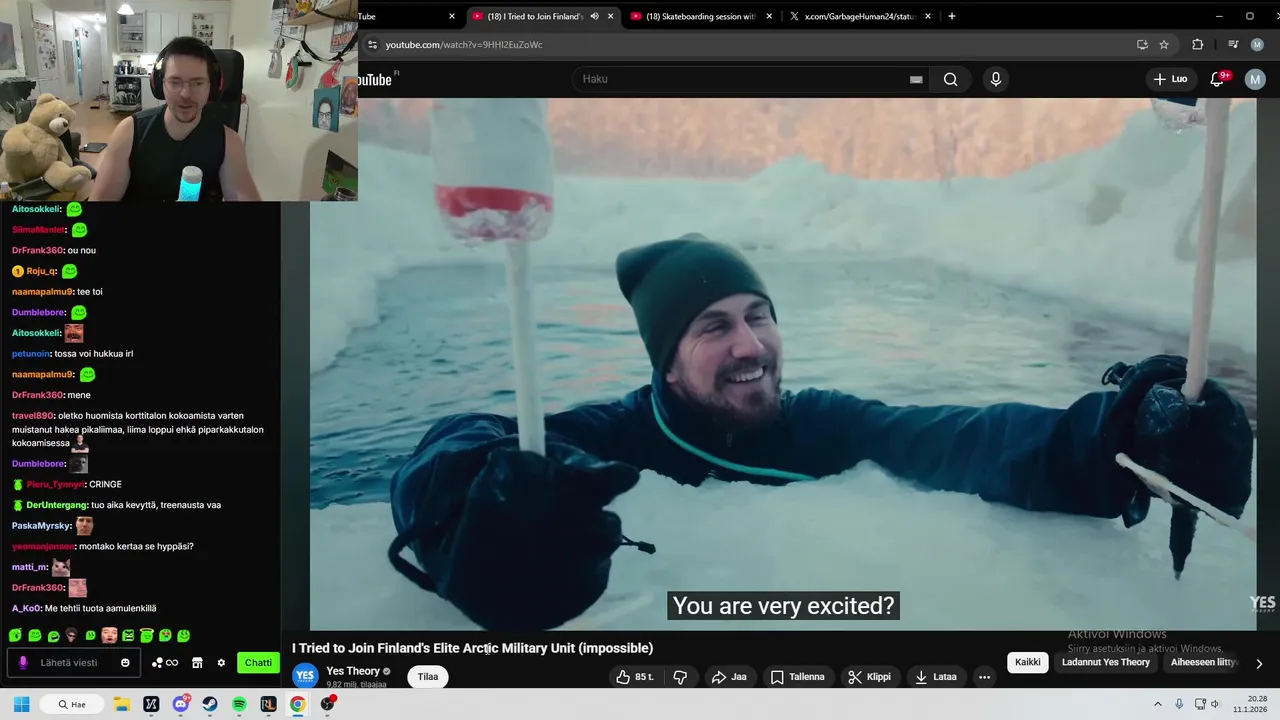Open File Explorer from the taskbar
1280x720 pixels.
click(x=122, y=704)
